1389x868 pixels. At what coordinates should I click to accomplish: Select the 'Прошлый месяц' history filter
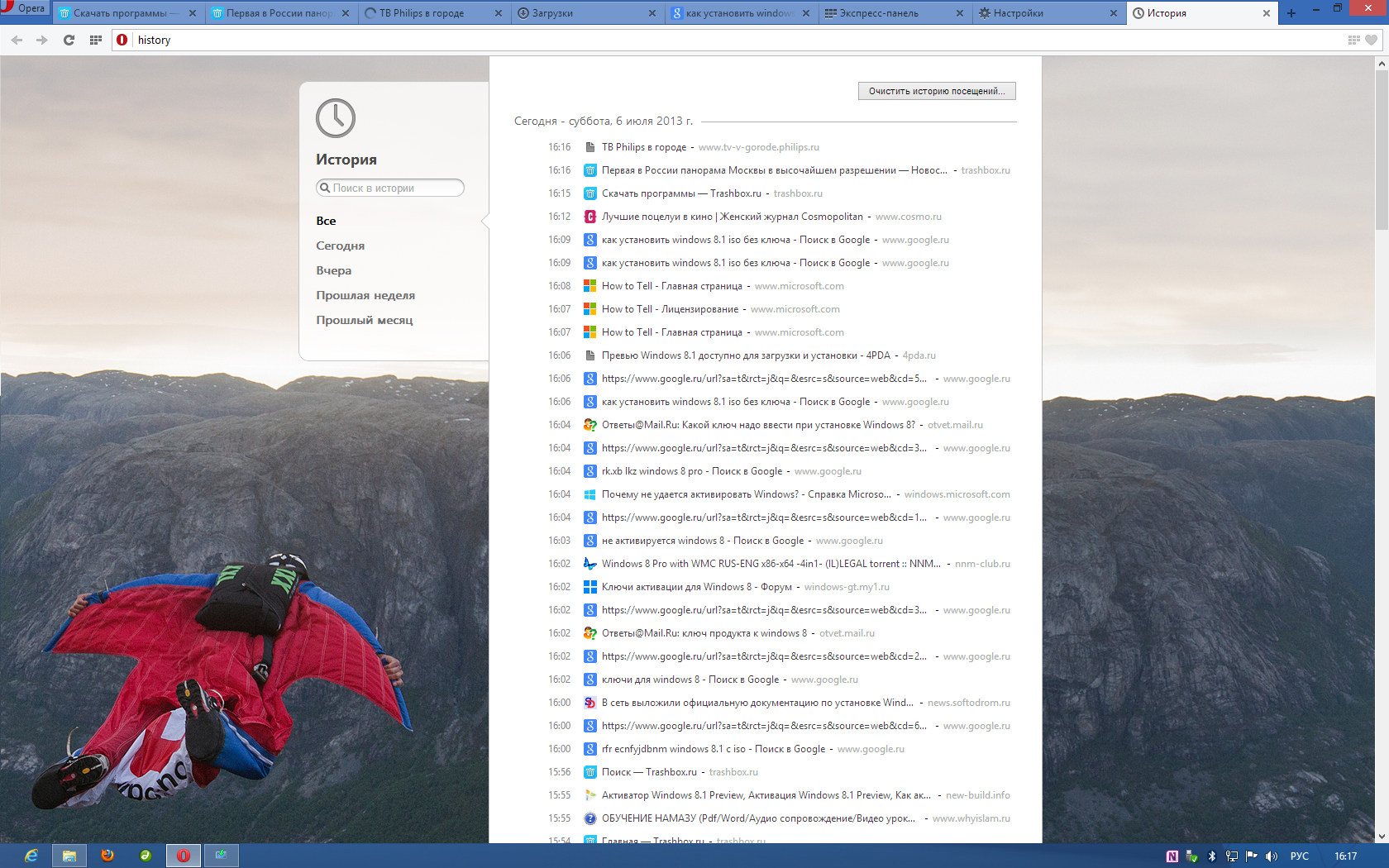coord(364,320)
